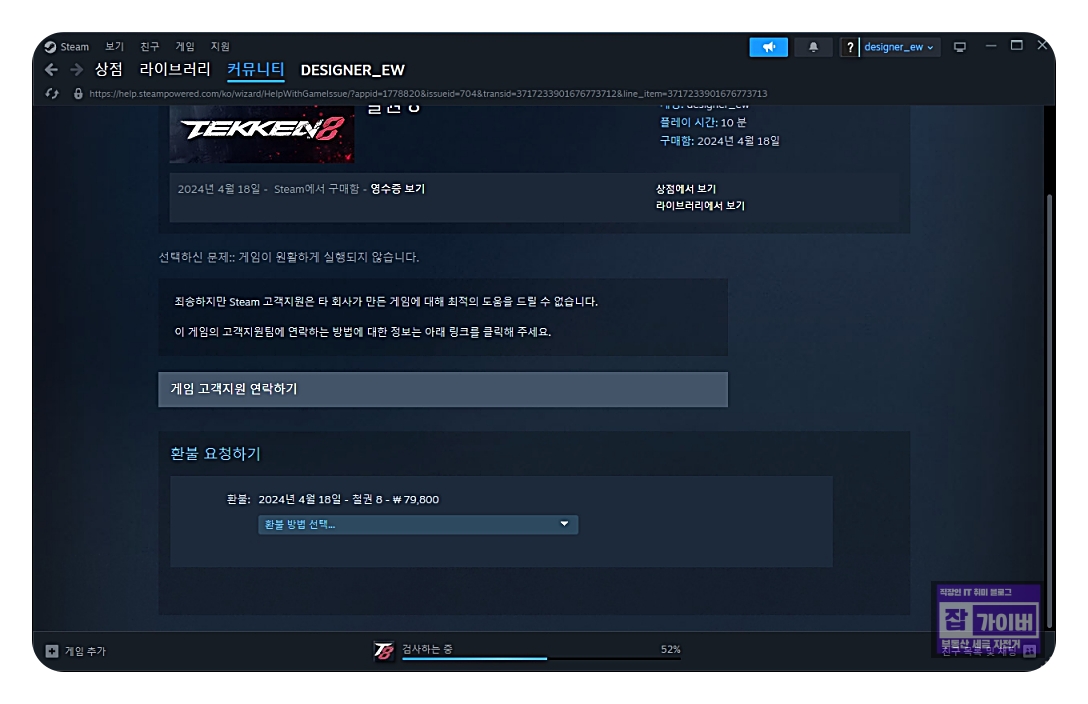Click 게임 고객지원 연락하기 button
The width and height of the screenshot is (1088, 704).
click(443, 389)
